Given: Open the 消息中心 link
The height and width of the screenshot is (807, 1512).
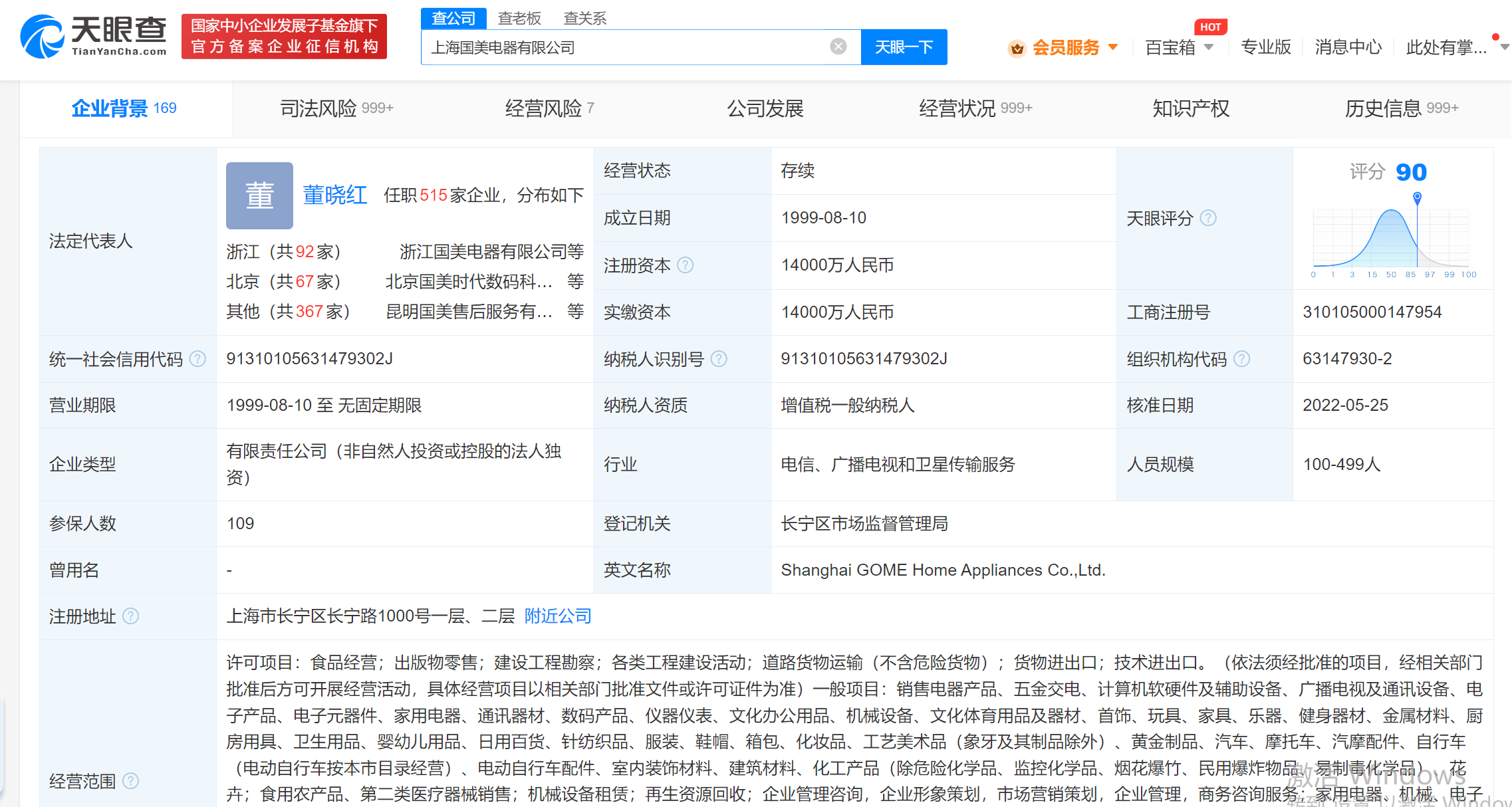Looking at the screenshot, I should click(x=1348, y=47).
